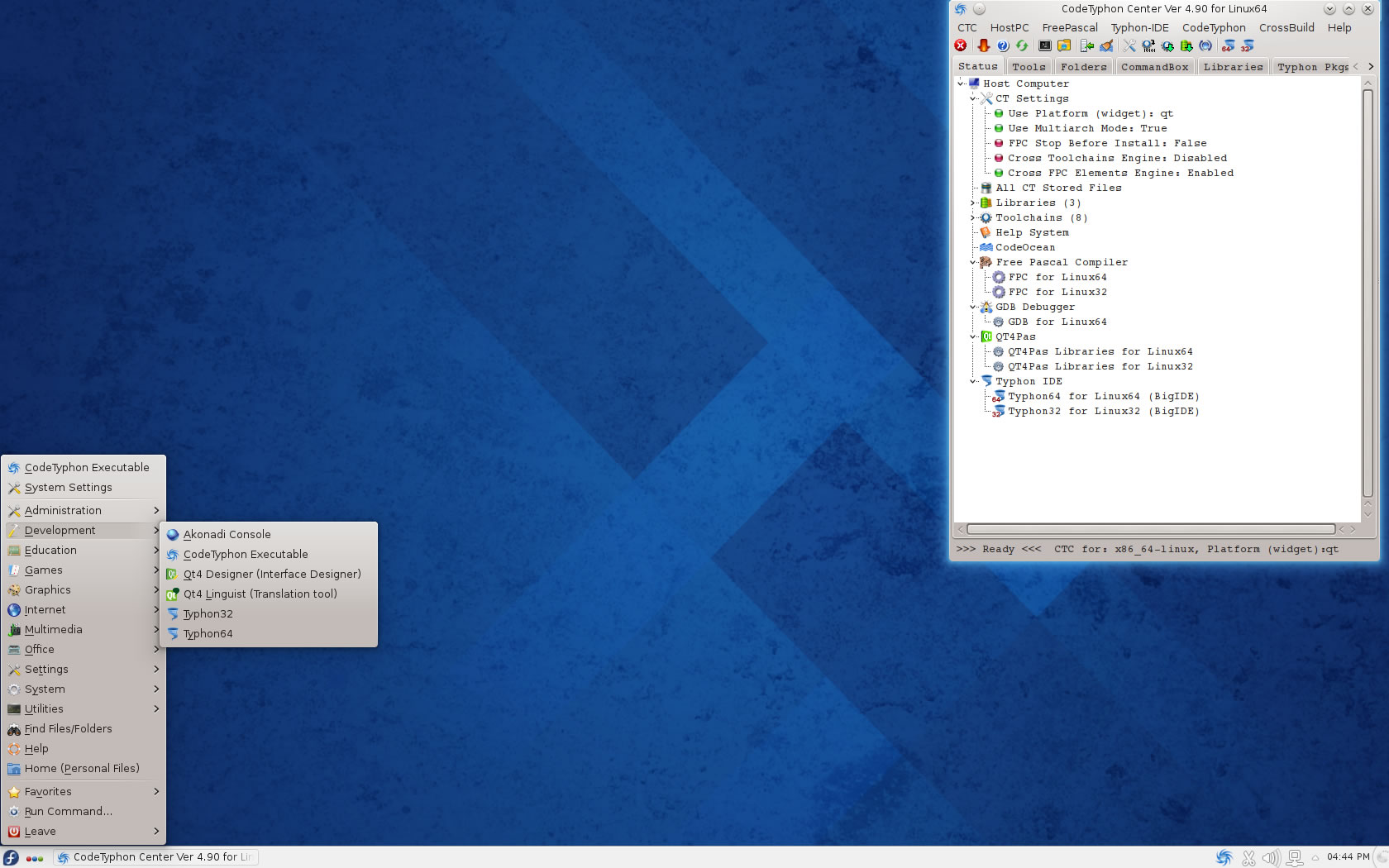
Task: Switch to the Typhon Pkgs tab
Action: pyautogui.click(x=1312, y=67)
